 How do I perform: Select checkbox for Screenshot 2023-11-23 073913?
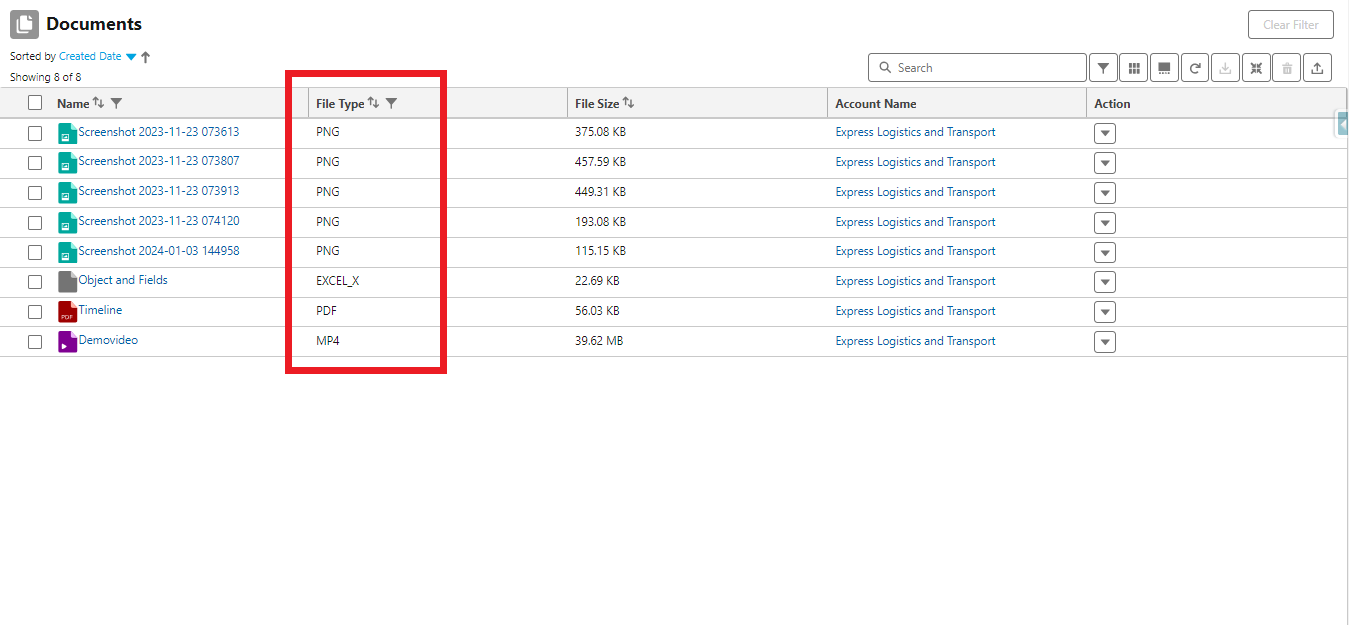click(35, 192)
